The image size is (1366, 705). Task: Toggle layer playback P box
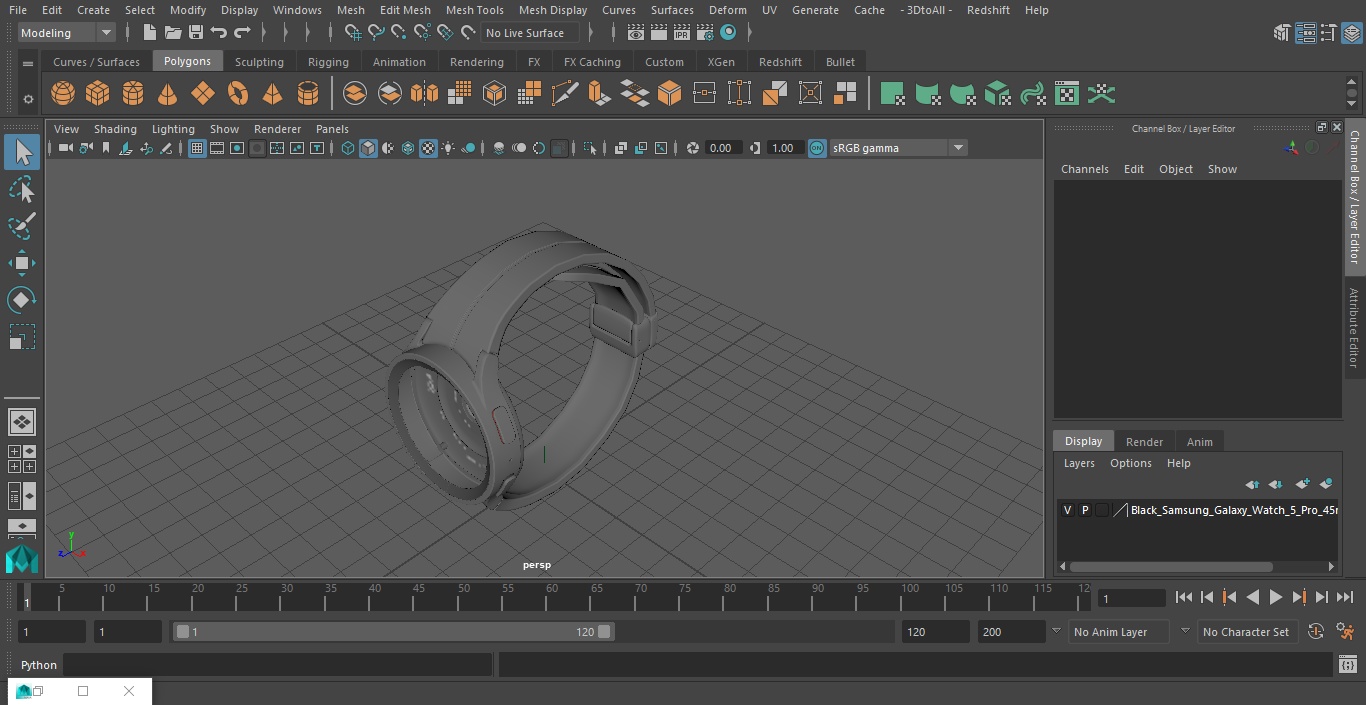click(x=1084, y=510)
